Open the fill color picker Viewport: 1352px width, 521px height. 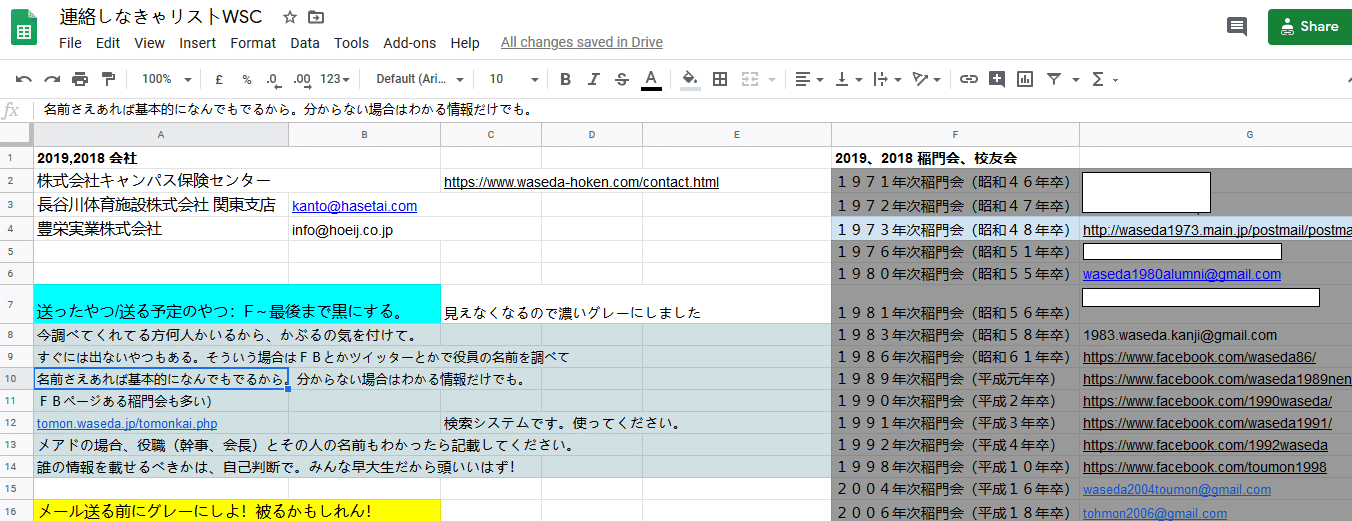pyautogui.click(x=689, y=79)
